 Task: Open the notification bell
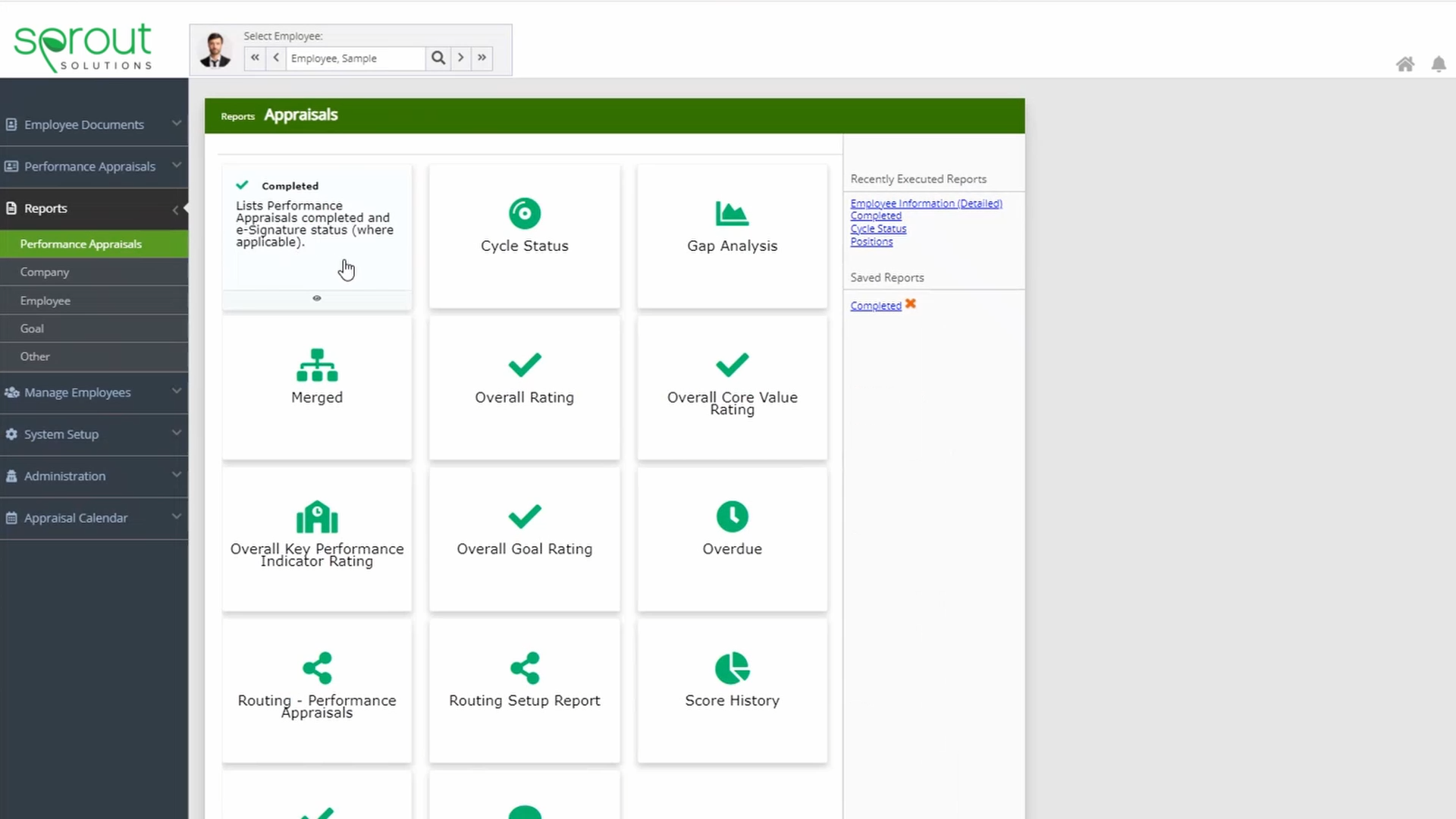click(1439, 64)
